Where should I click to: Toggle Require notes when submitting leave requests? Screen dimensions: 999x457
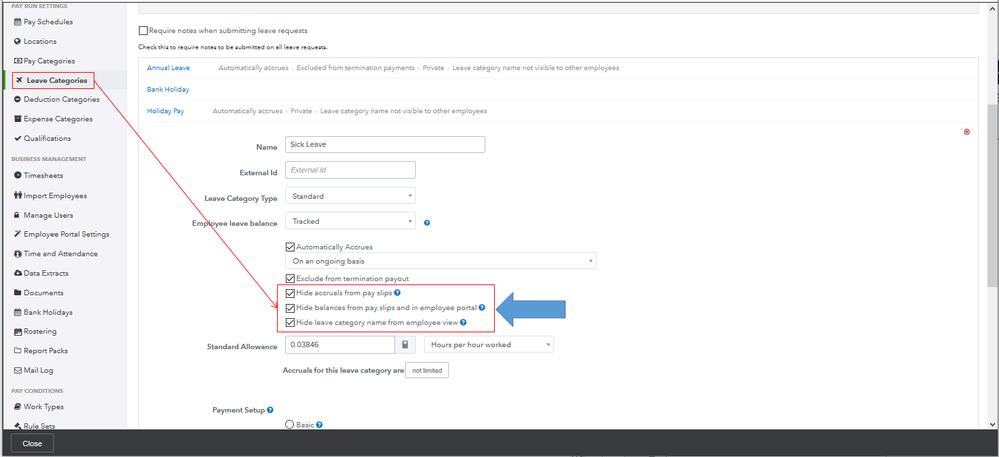click(x=143, y=31)
